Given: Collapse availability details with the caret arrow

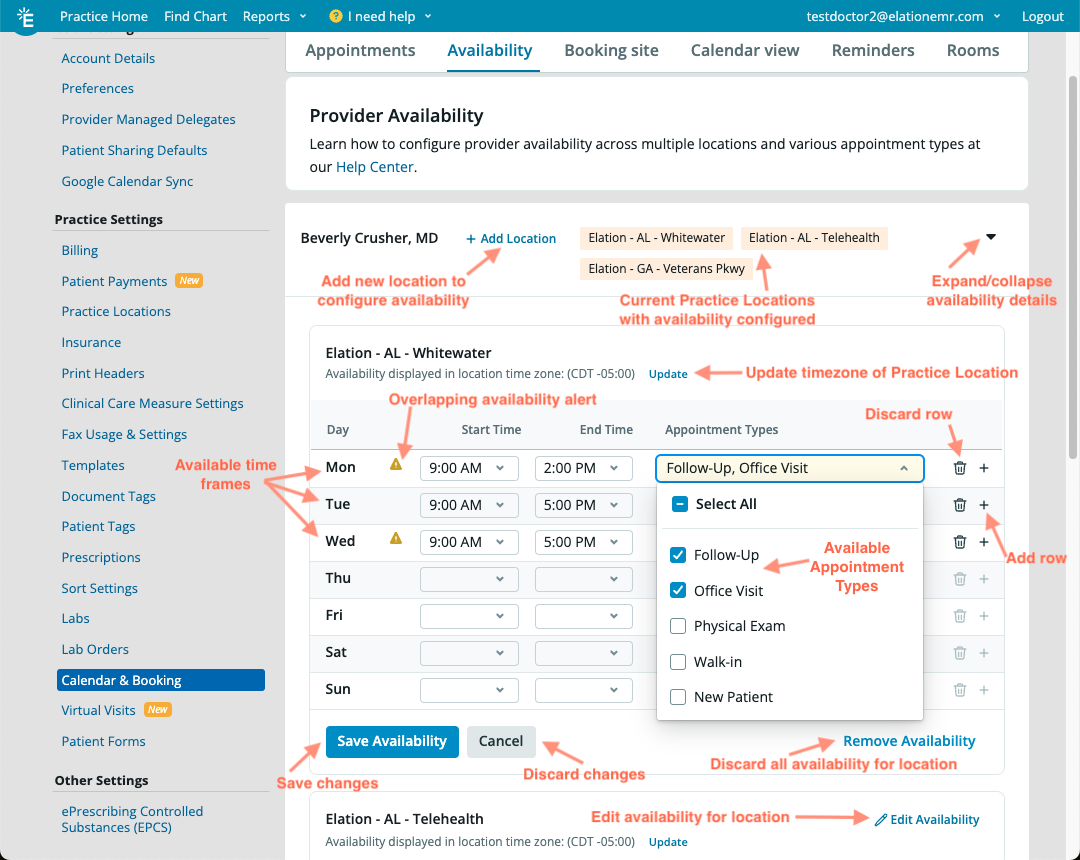Looking at the screenshot, I should pyautogui.click(x=990, y=237).
